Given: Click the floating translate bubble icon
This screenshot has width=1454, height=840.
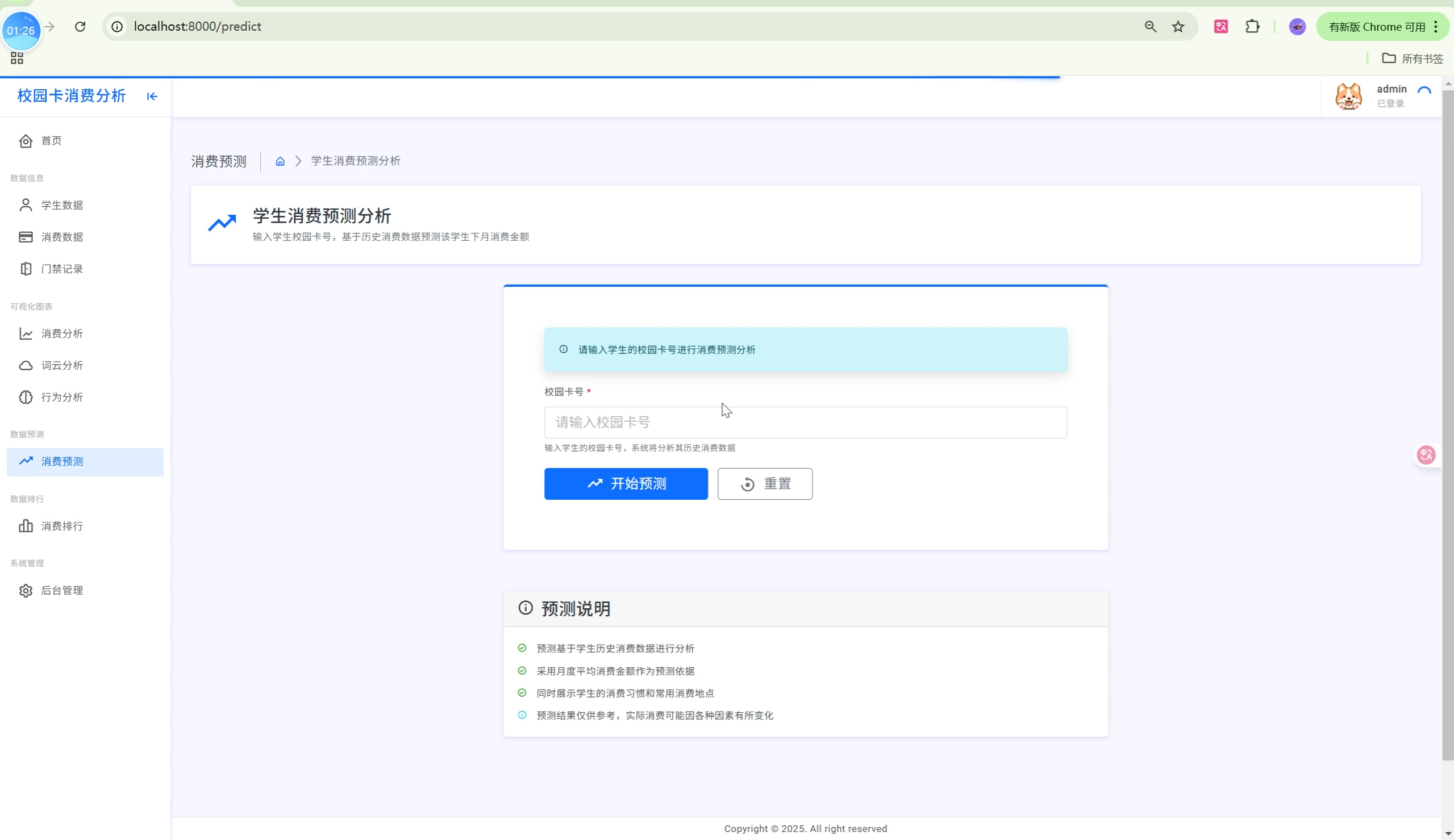Looking at the screenshot, I should [1426, 454].
